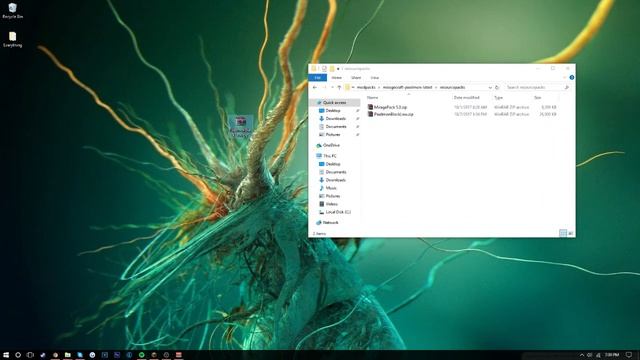Switch to large icons view in status bar
640x360 pixels.
pyautogui.click(x=571, y=233)
